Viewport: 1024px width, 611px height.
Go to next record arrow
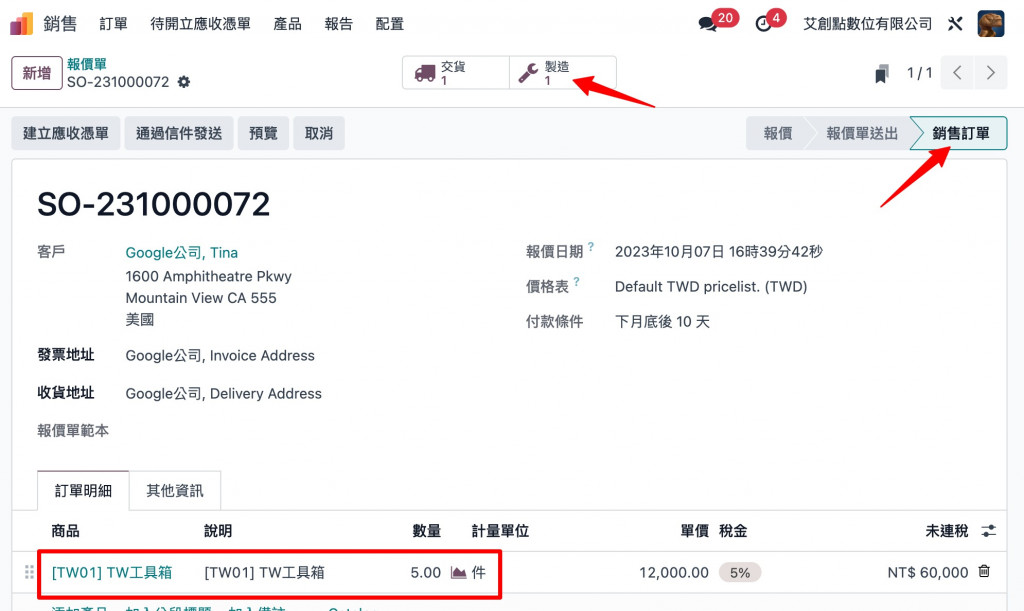(991, 72)
